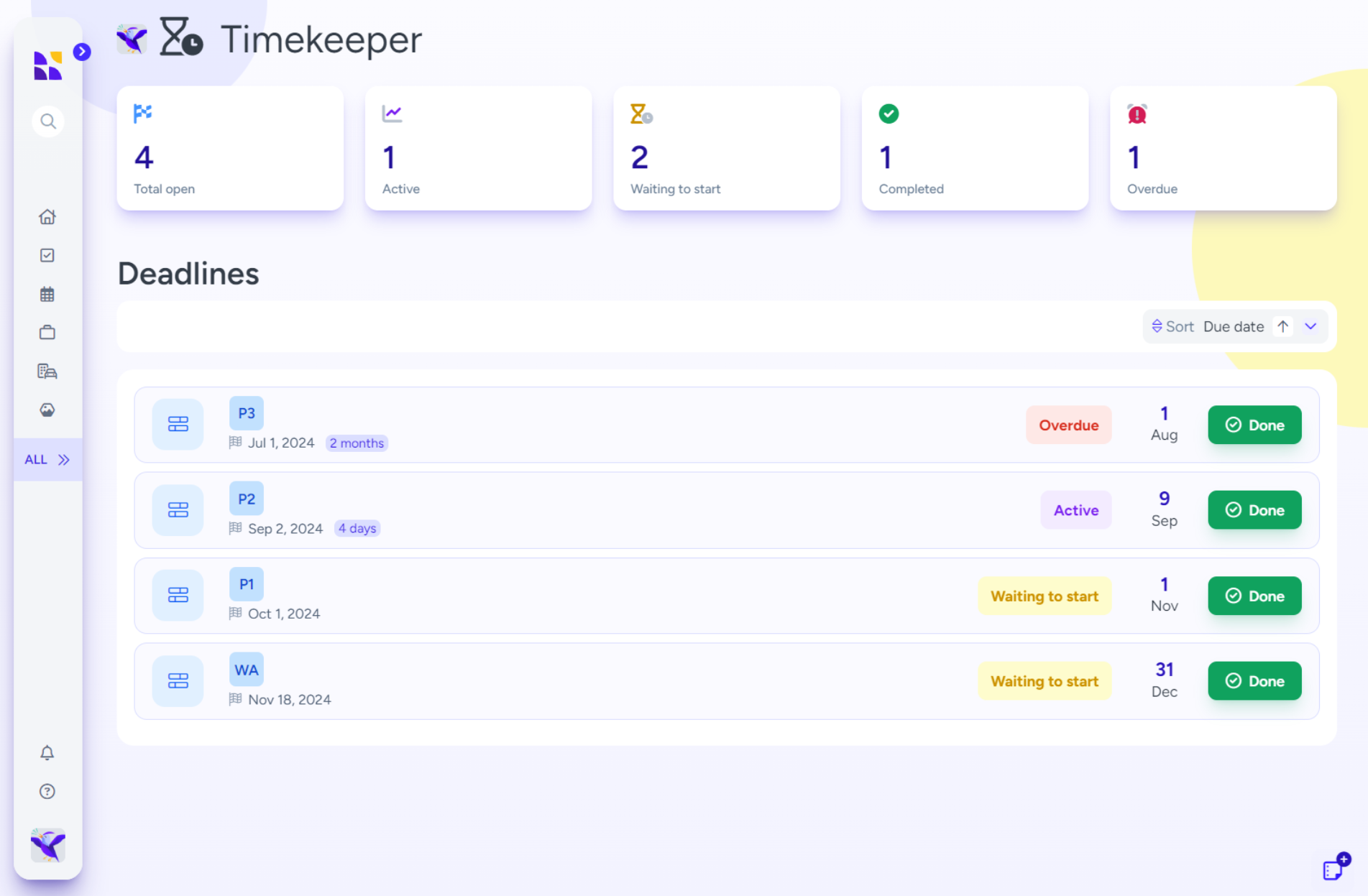Click the WA deadline row icon

tap(178, 680)
